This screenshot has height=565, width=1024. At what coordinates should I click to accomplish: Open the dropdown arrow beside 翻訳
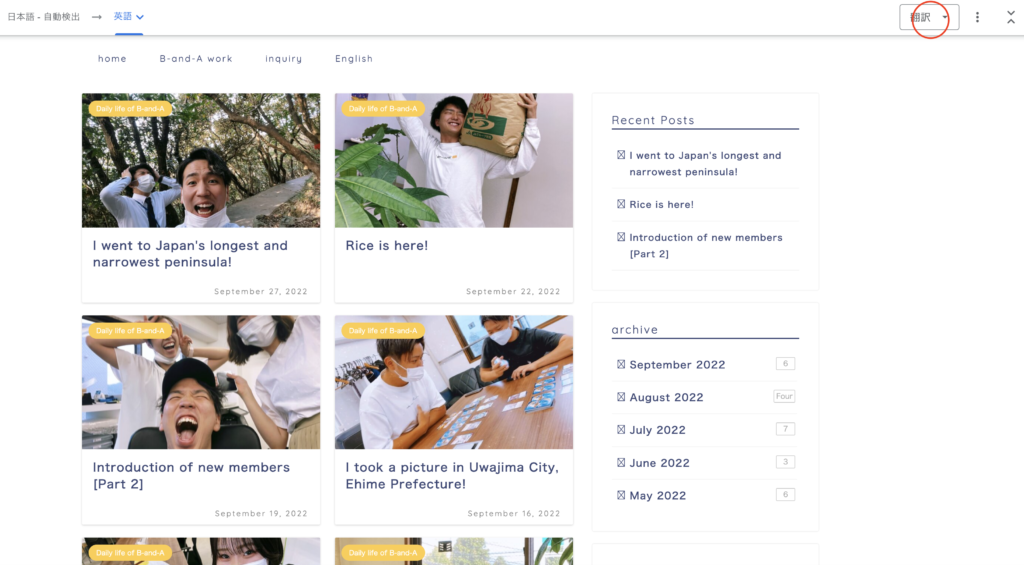pyautogui.click(x=946, y=18)
